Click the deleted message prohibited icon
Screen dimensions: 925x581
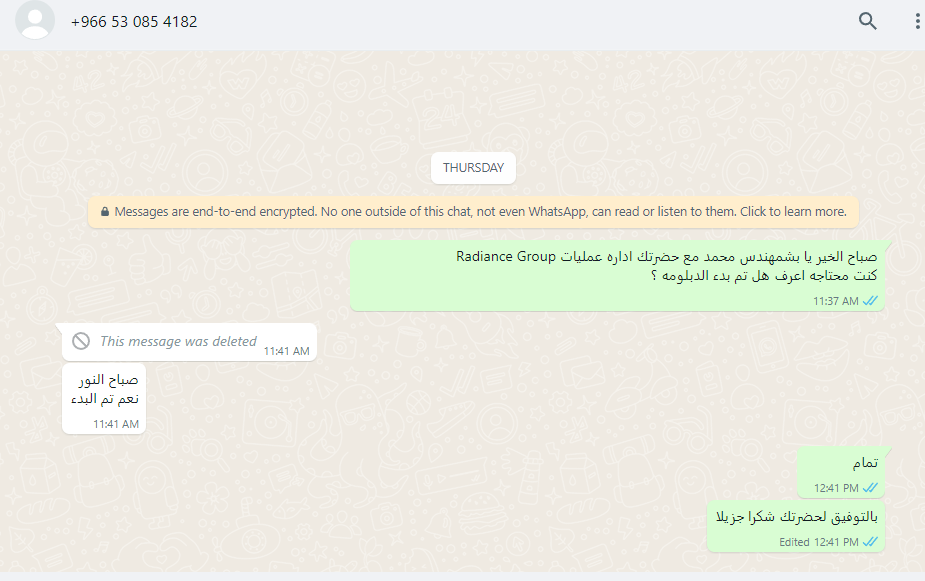pos(81,341)
